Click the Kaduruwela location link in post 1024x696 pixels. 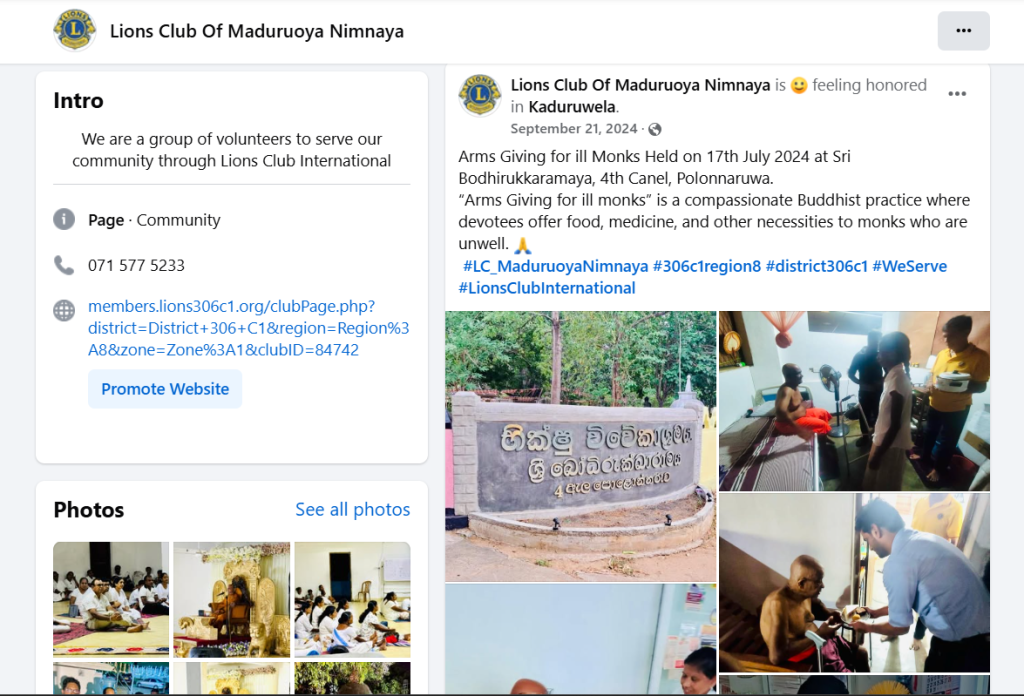tap(572, 107)
